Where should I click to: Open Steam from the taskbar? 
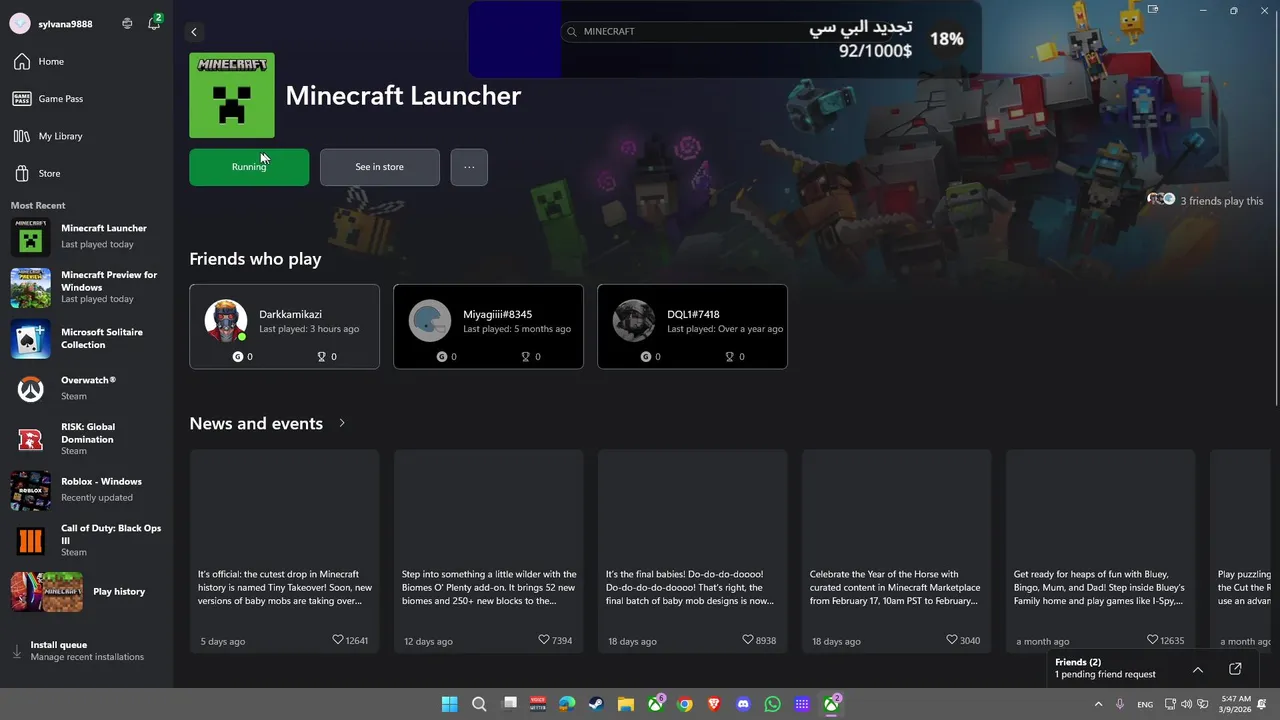click(597, 704)
